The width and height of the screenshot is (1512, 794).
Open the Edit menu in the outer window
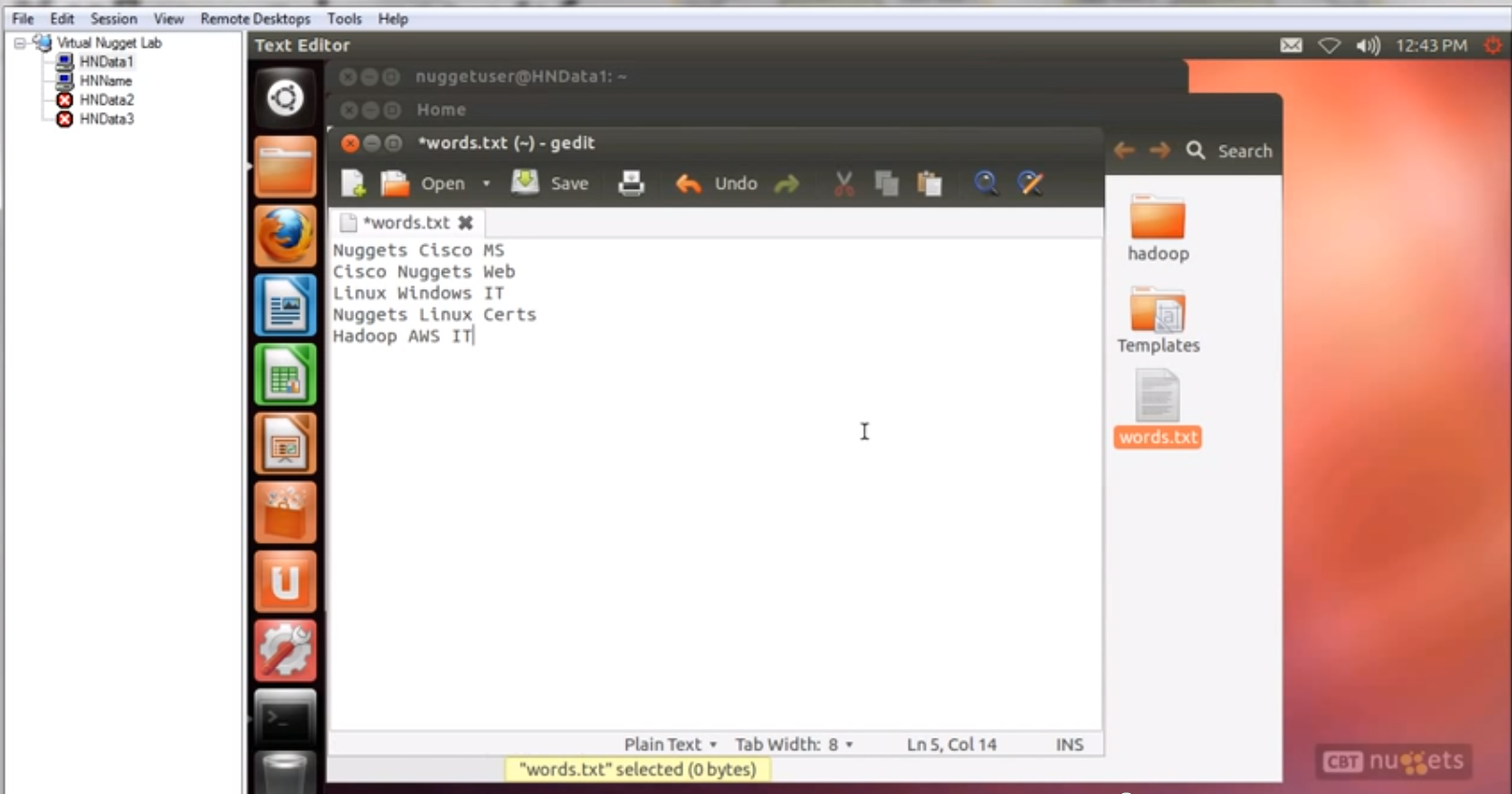tap(62, 18)
